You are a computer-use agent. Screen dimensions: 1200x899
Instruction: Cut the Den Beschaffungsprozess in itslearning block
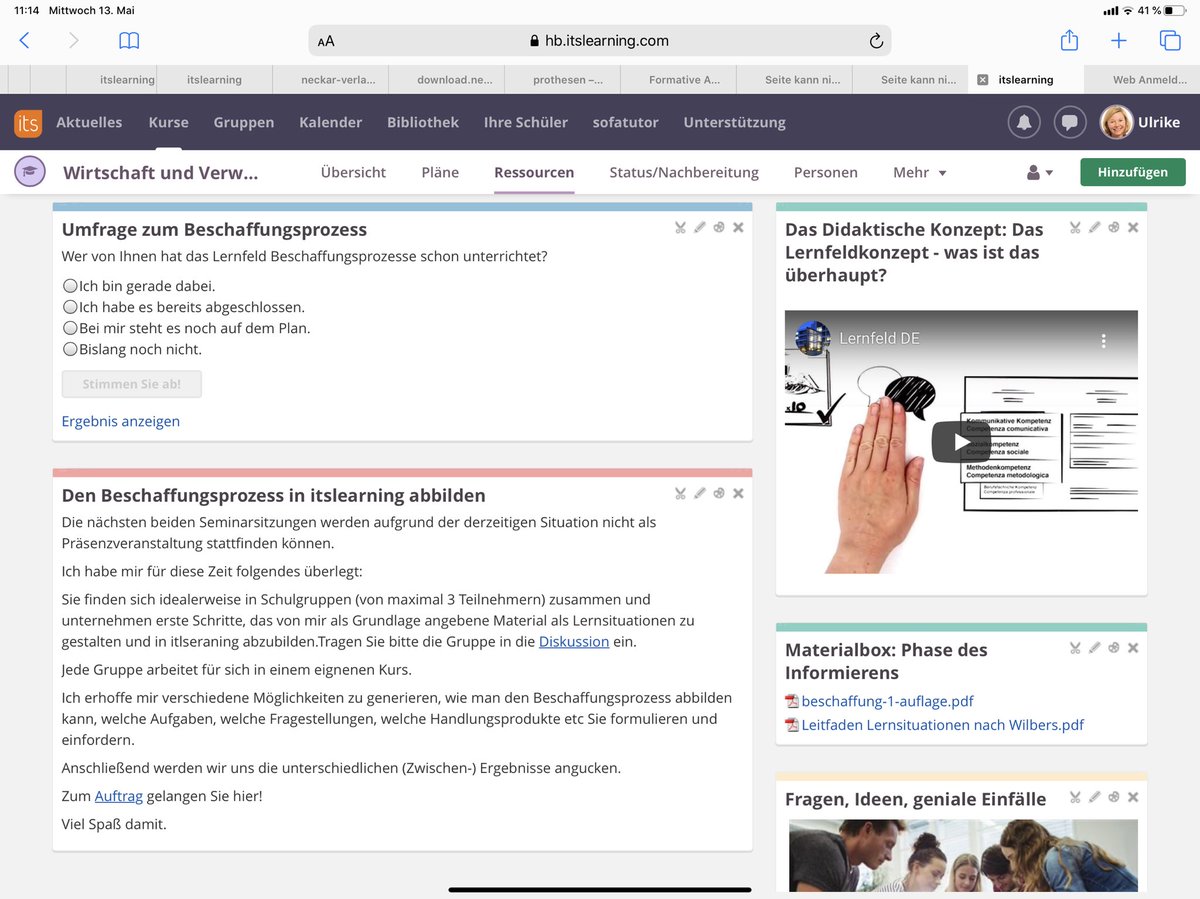tap(680, 493)
